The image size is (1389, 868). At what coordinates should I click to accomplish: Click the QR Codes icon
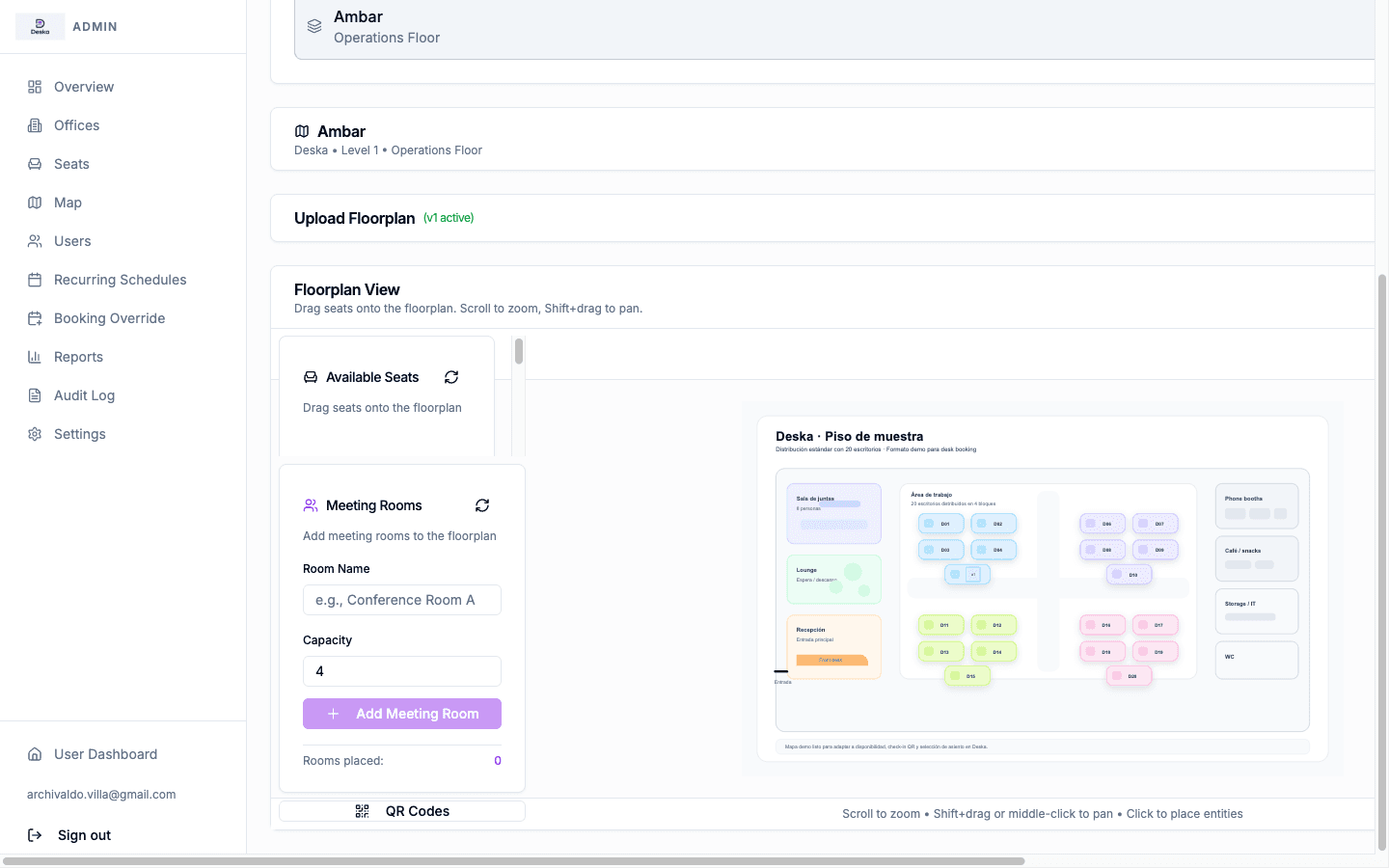pyautogui.click(x=362, y=811)
